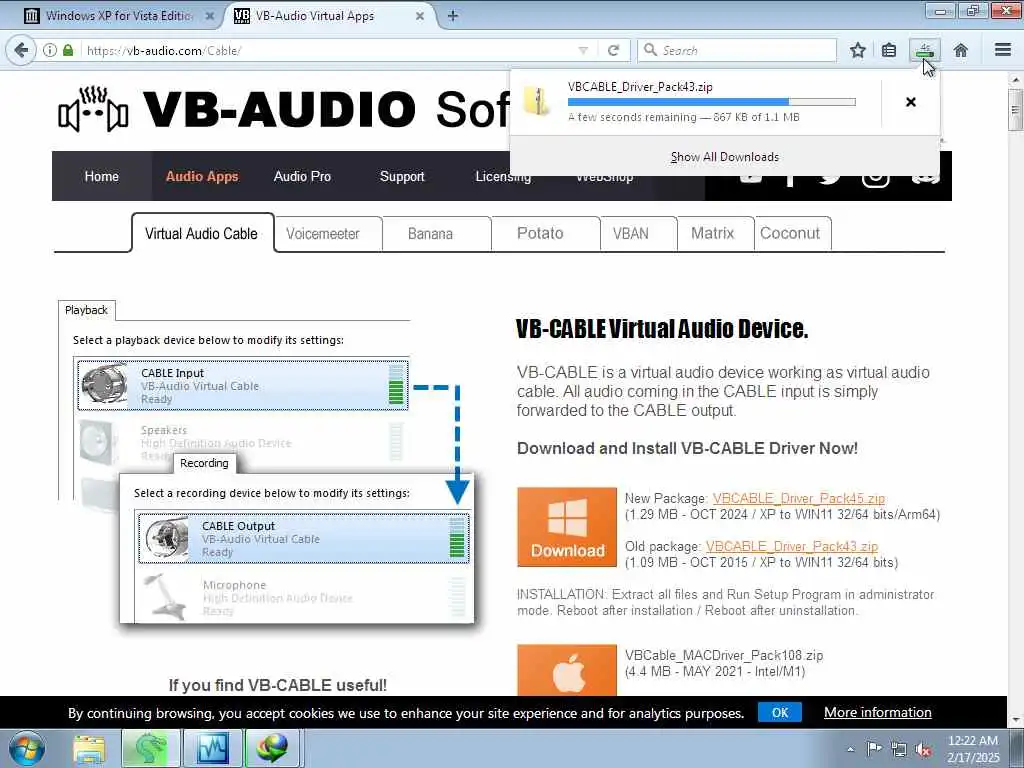Select the Matrix tab

712,233
